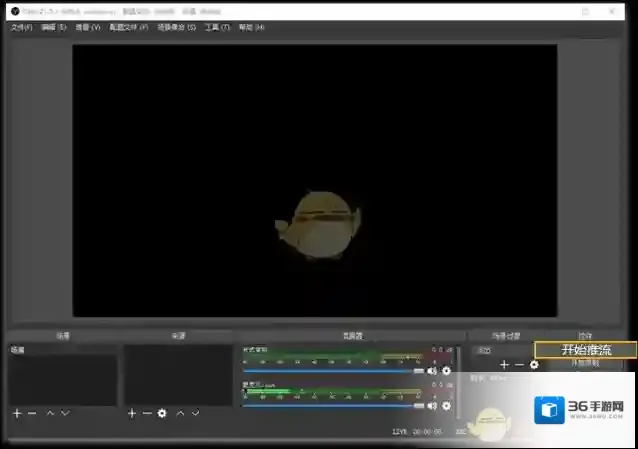Open settings gear for second audio channel
Image resolution: width=638 pixels, height=449 pixels.
[446, 404]
